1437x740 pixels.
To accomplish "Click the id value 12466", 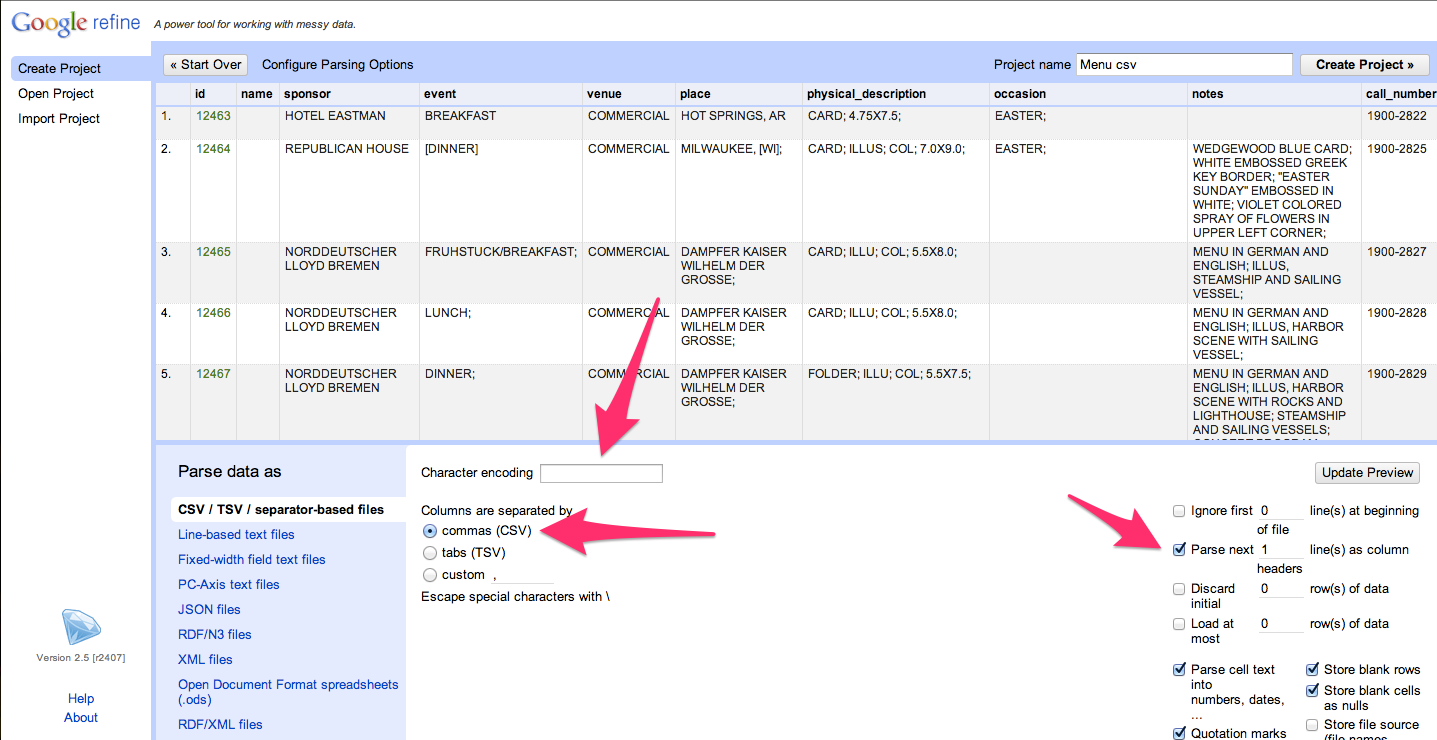I will pos(213,313).
